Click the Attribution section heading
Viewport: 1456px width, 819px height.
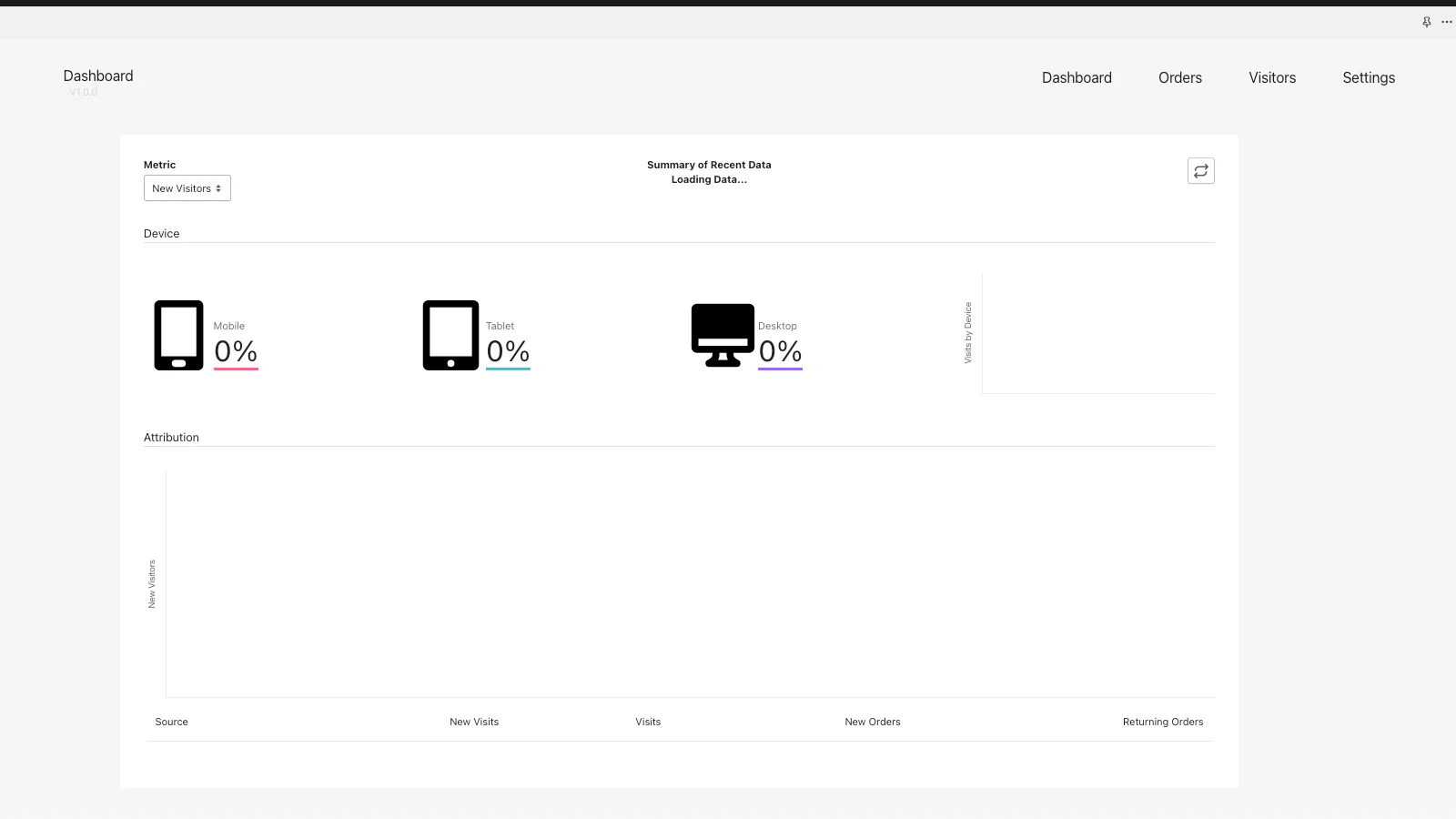point(171,438)
